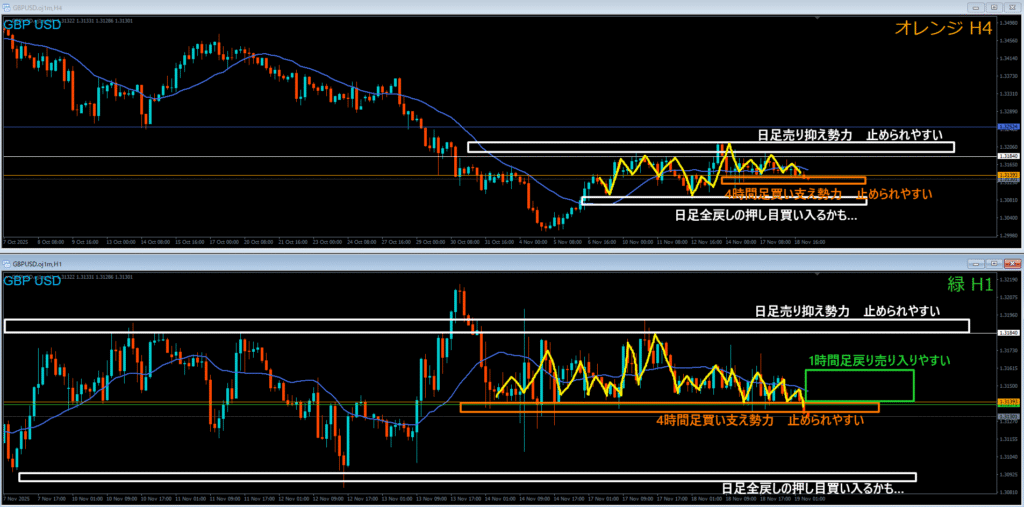Screen dimensions: 1024x507
Task: Select 4時間足買い支え勢力 text in the H4 chart
Action: tap(782, 194)
